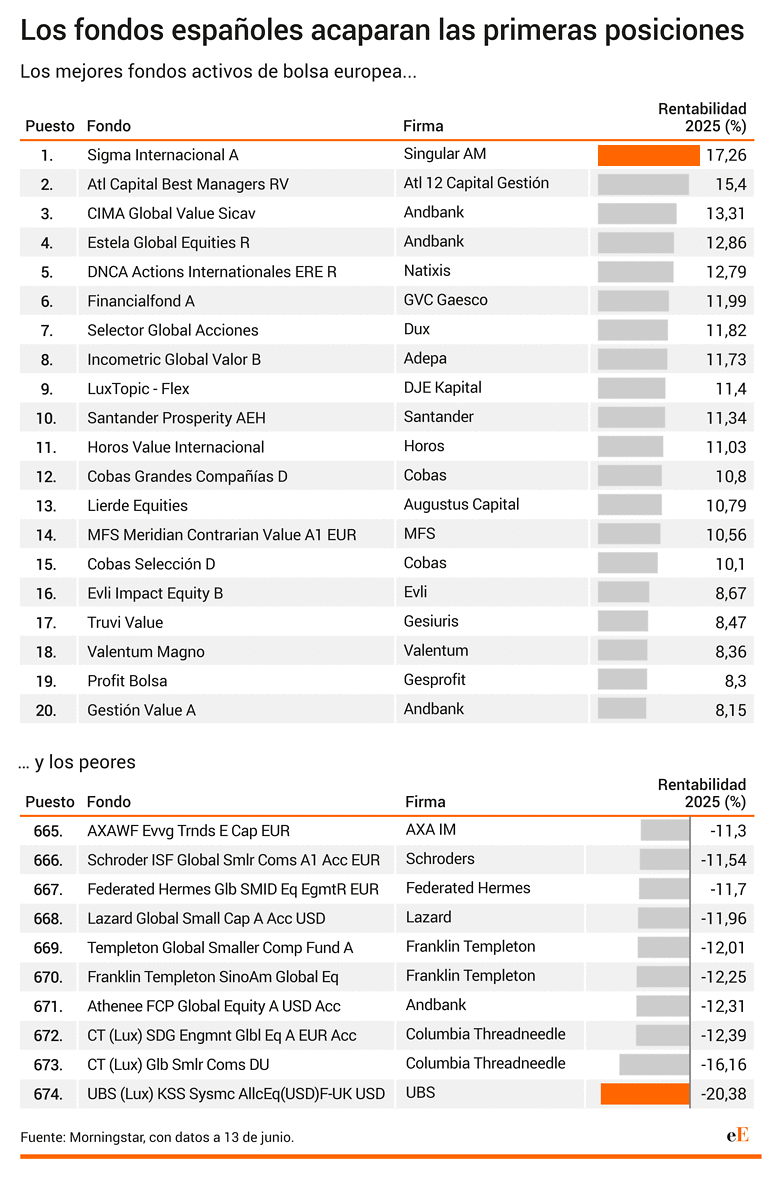Click the eE logo at bottom right
Viewport: 770px width, 1178px height.
click(737, 1134)
